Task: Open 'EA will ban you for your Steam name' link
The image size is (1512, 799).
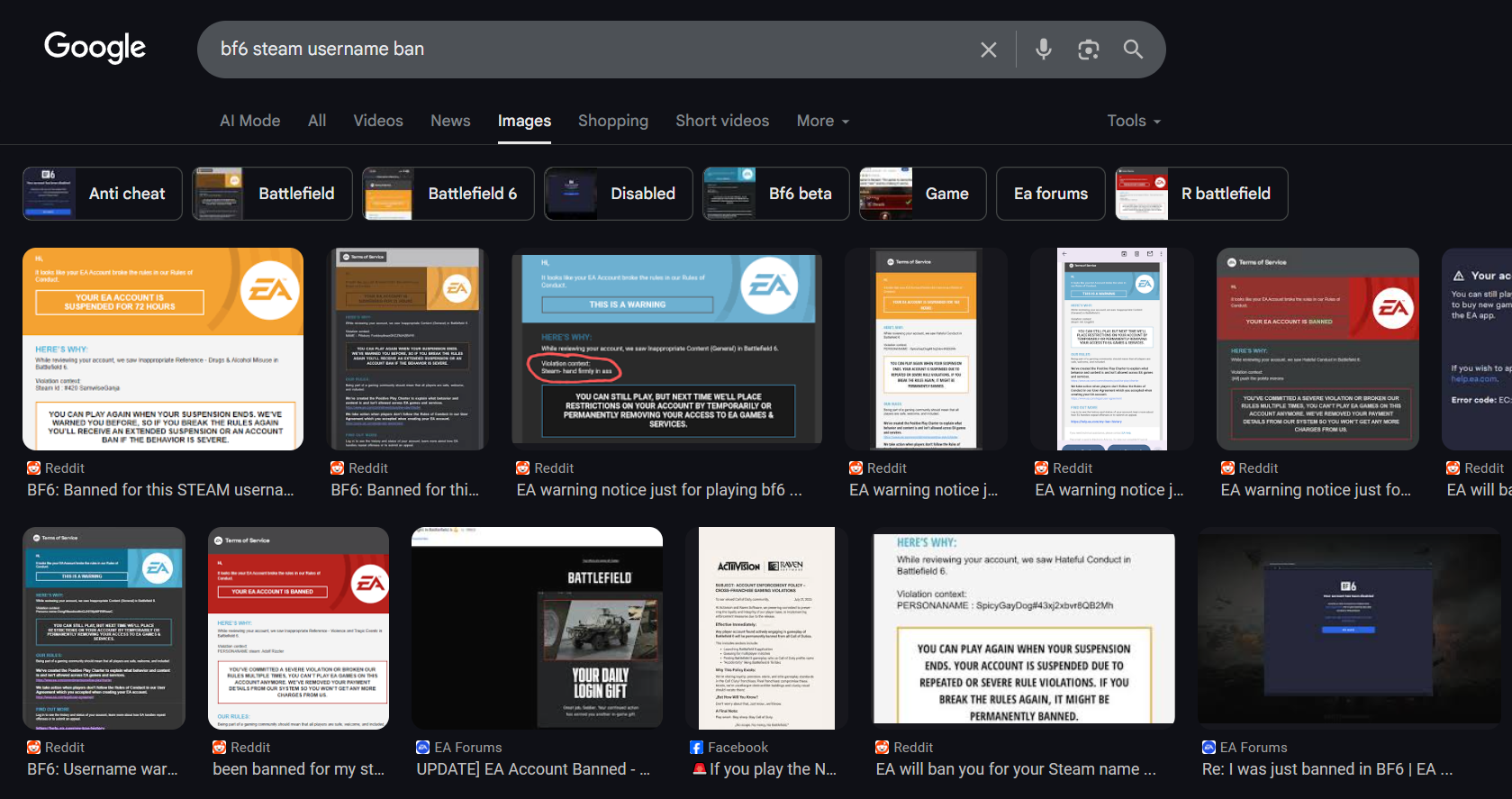Action: 1016,769
